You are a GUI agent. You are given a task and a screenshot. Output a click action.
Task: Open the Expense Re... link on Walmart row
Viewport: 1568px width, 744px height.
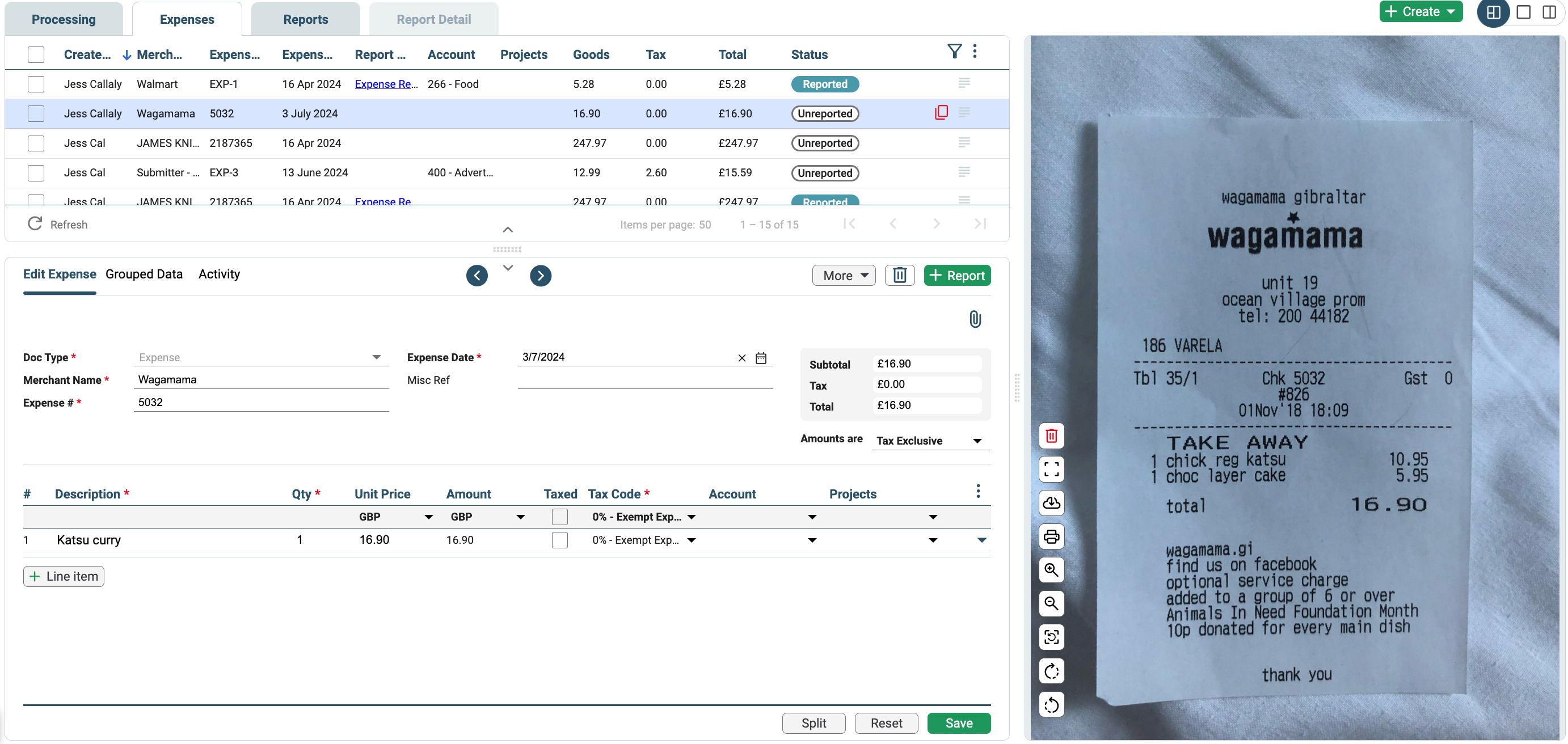coord(386,84)
